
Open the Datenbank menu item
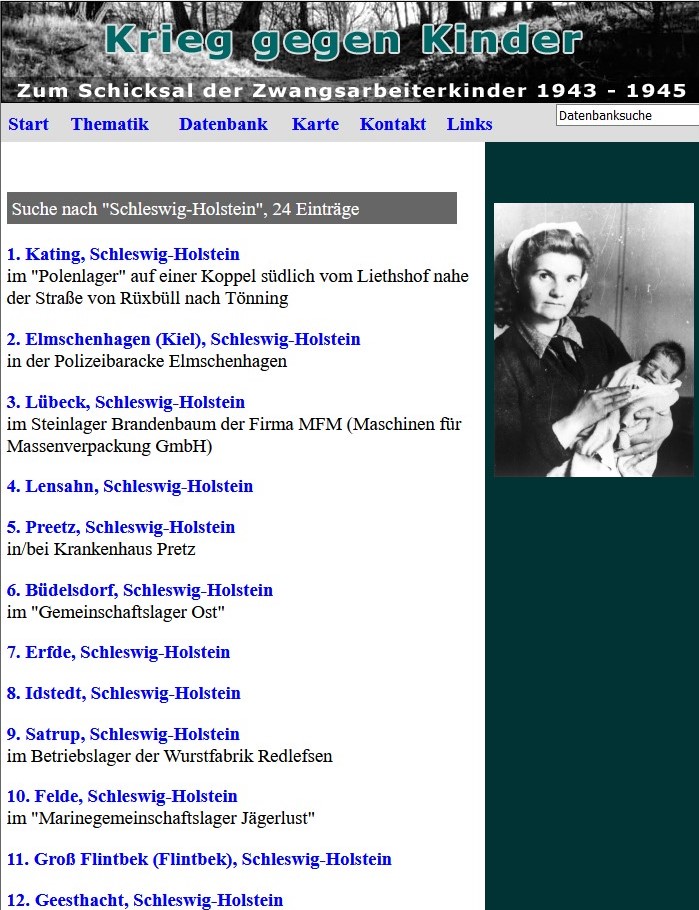tap(223, 124)
